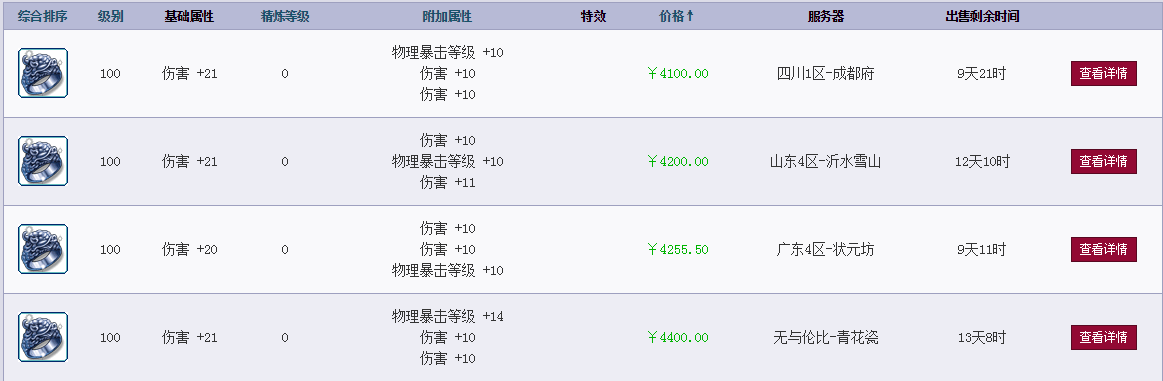Open 查看详情 for 广东4区-状元坊 ring
The width and height of the screenshot is (1163, 381).
coord(1104,249)
